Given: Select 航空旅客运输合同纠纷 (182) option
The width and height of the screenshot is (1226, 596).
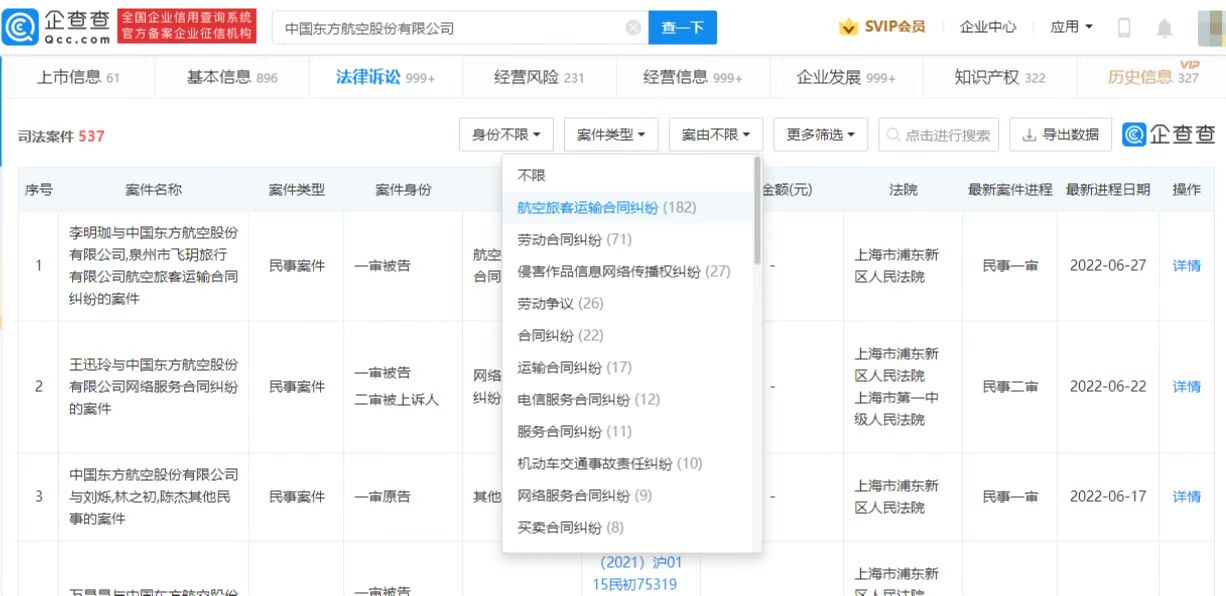Looking at the screenshot, I should click(628, 207).
